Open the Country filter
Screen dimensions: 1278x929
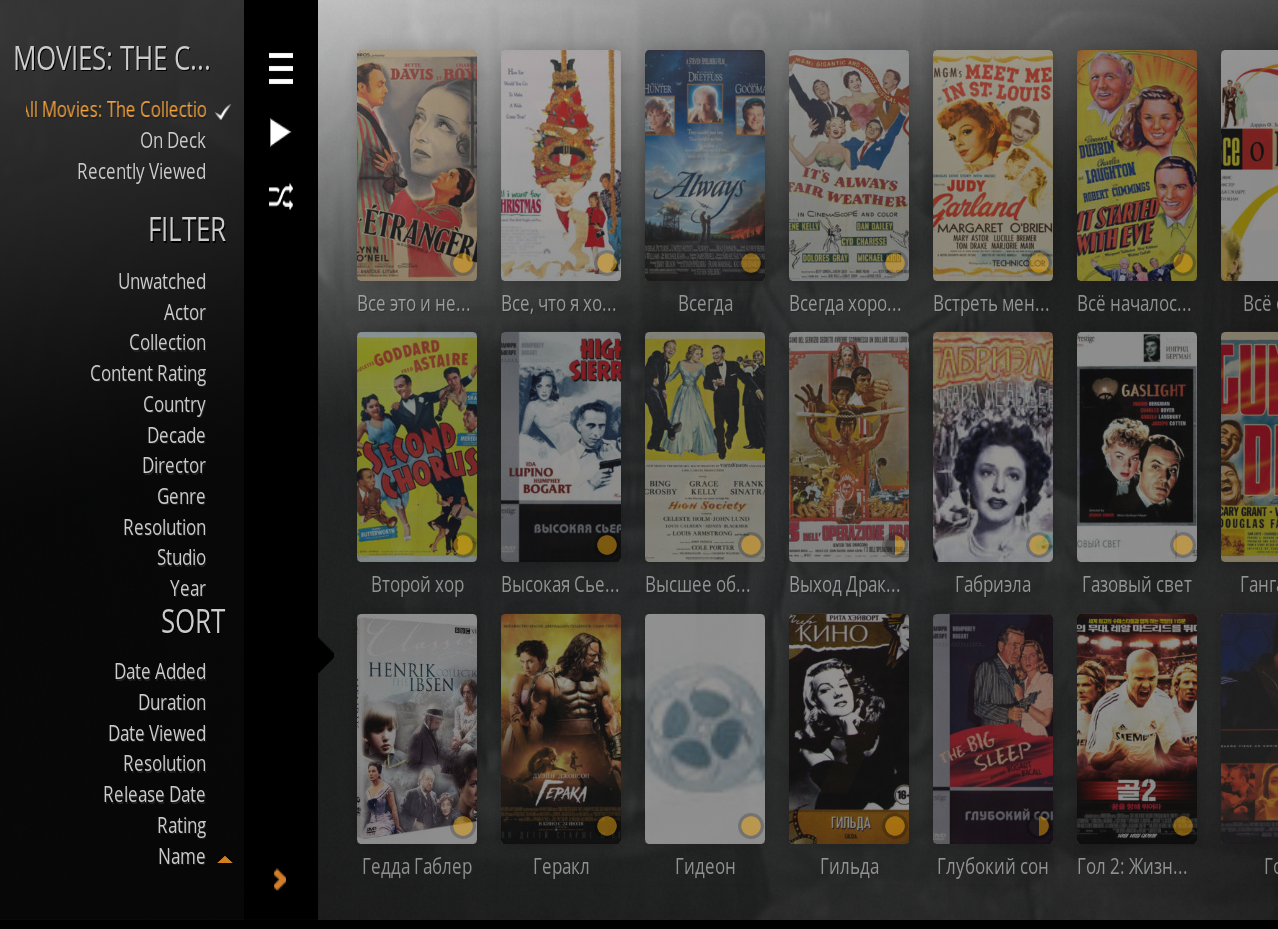click(174, 405)
